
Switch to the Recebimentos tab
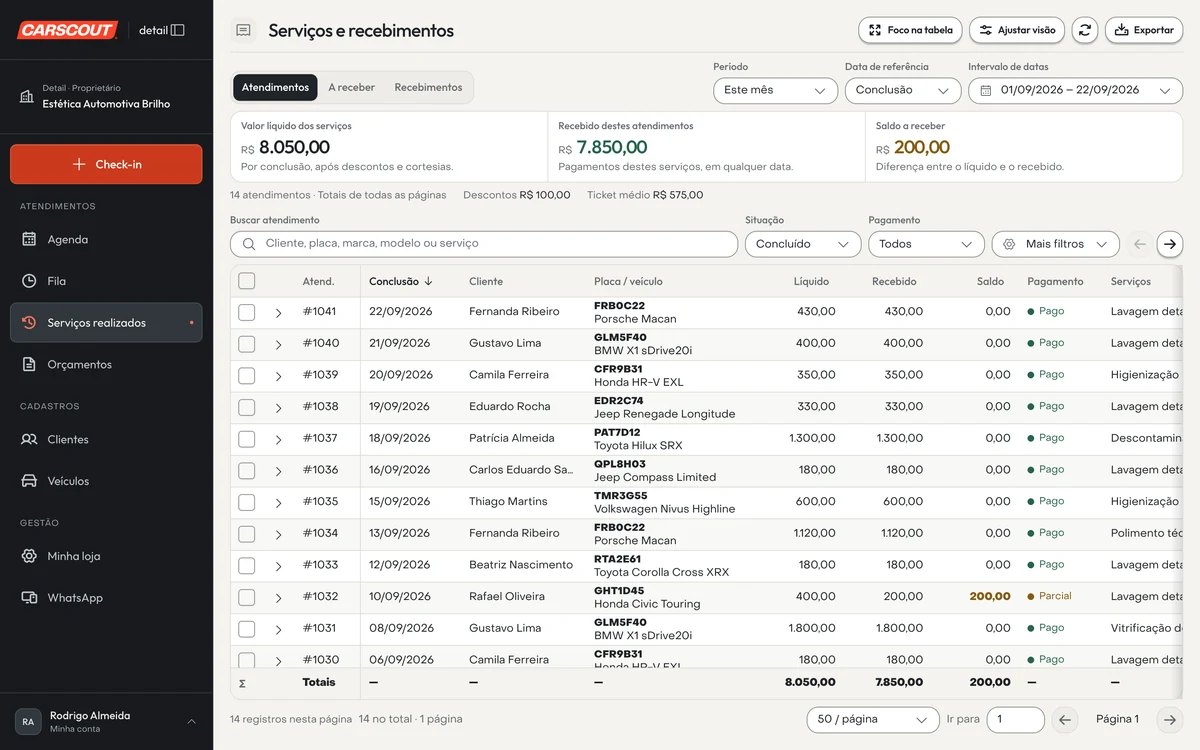click(428, 88)
